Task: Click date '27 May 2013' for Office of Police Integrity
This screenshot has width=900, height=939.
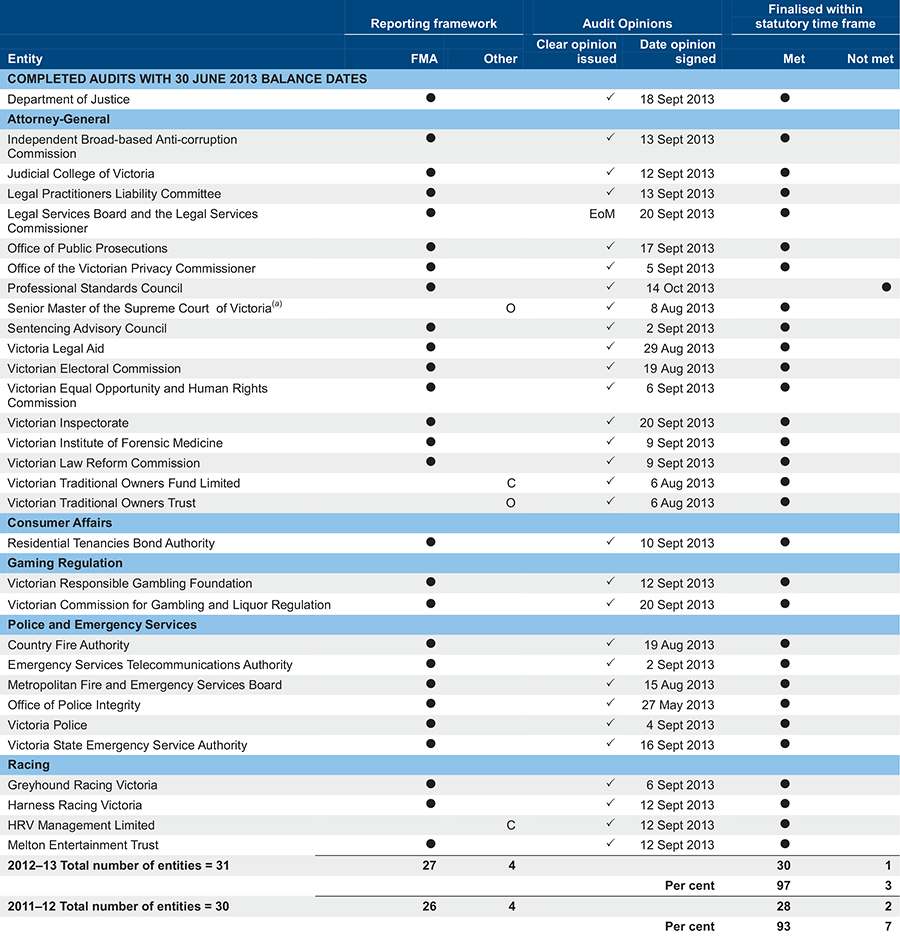Action: [678, 705]
